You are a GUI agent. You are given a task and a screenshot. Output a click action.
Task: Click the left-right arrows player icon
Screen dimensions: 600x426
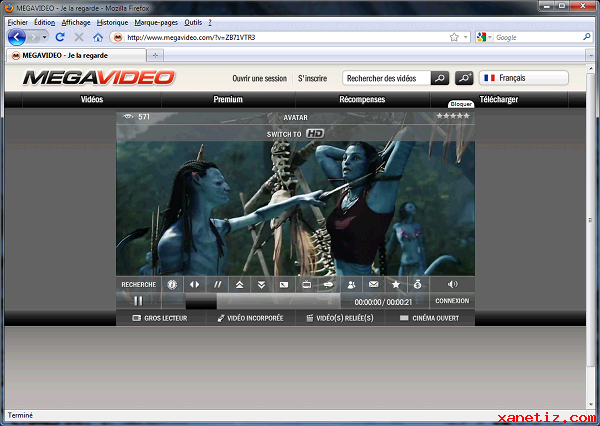[194, 284]
